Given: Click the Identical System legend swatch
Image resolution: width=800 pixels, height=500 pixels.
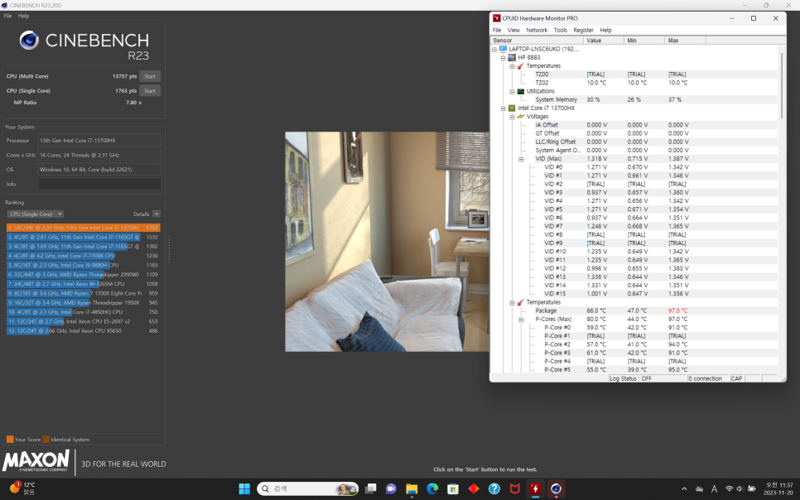Looking at the screenshot, I should click(x=46, y=439).
